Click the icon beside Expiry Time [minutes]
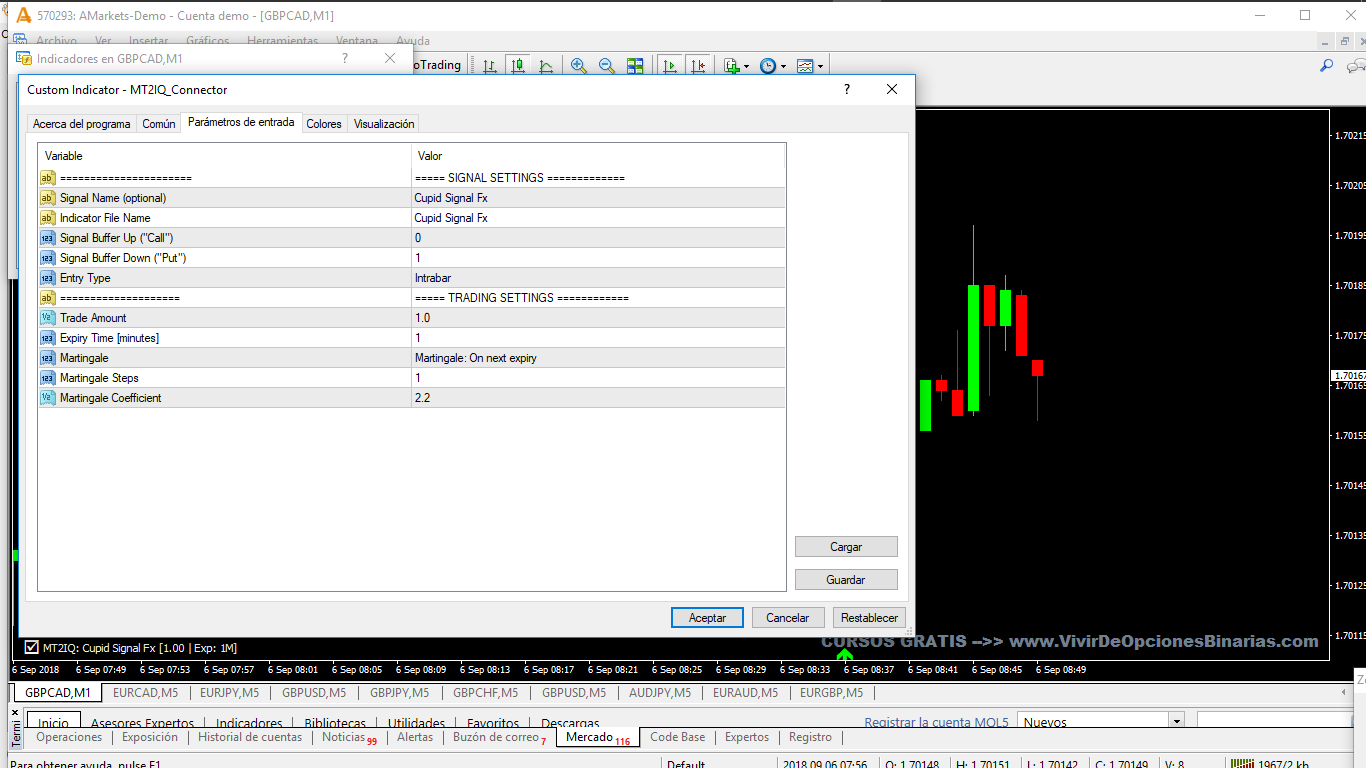The image size is (1366, 768). (48, 338)
